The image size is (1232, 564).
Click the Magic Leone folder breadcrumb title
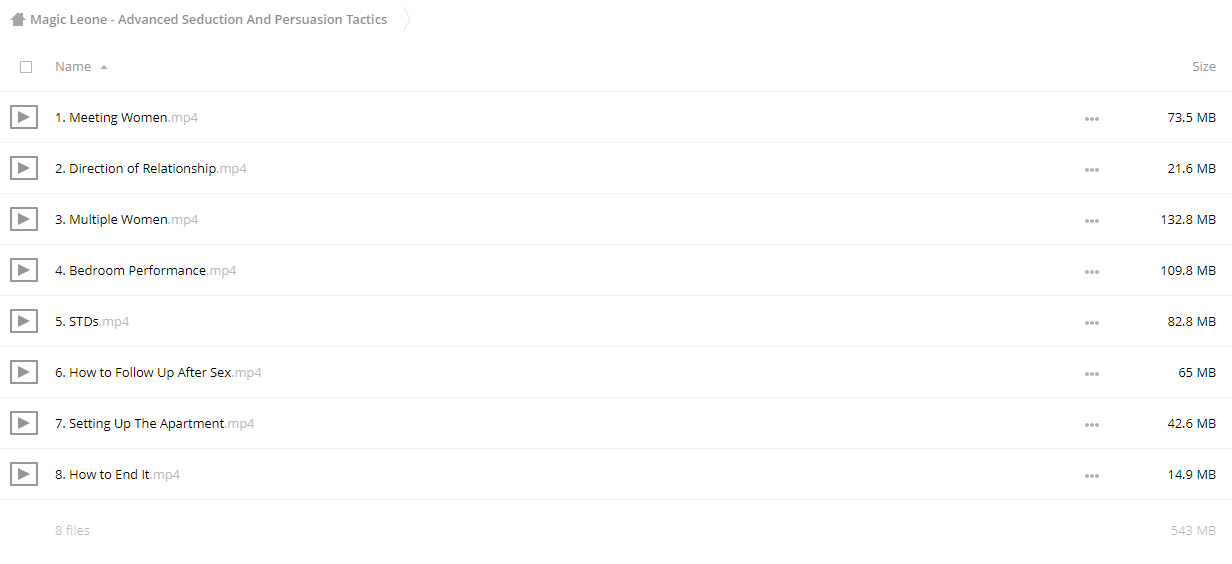coord(208,19)
